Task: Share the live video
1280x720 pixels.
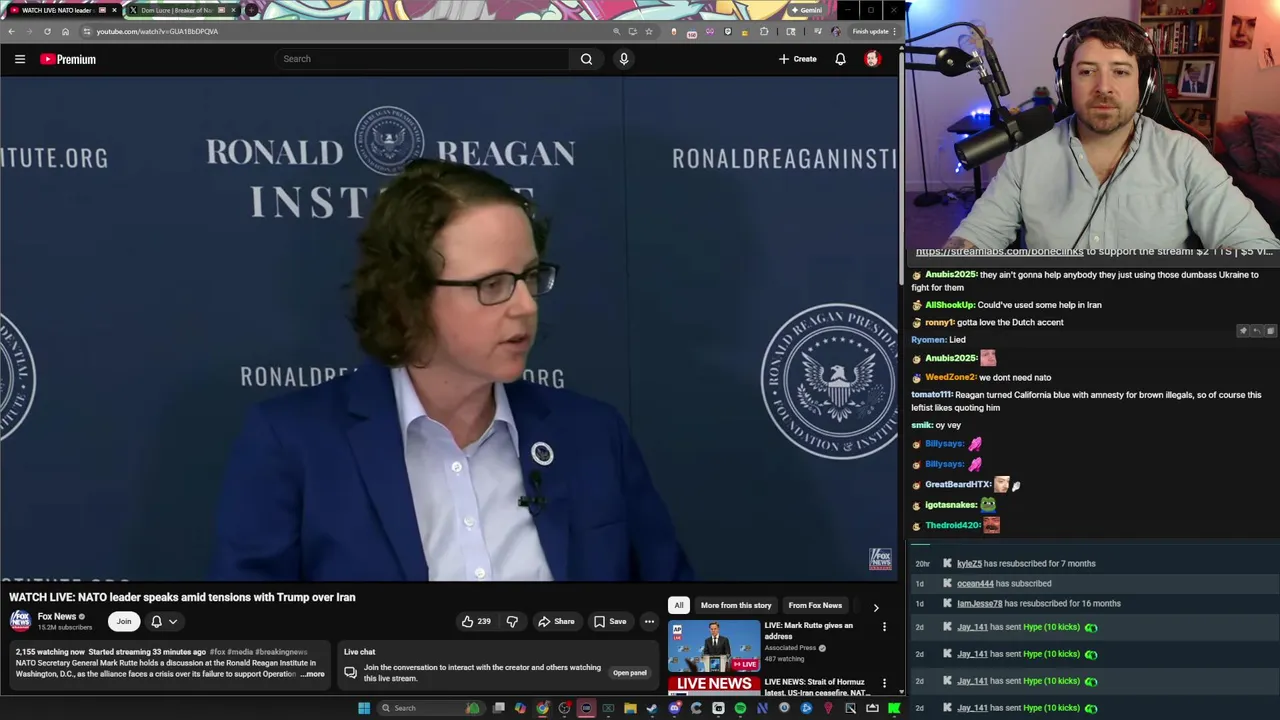Action: 556,621
